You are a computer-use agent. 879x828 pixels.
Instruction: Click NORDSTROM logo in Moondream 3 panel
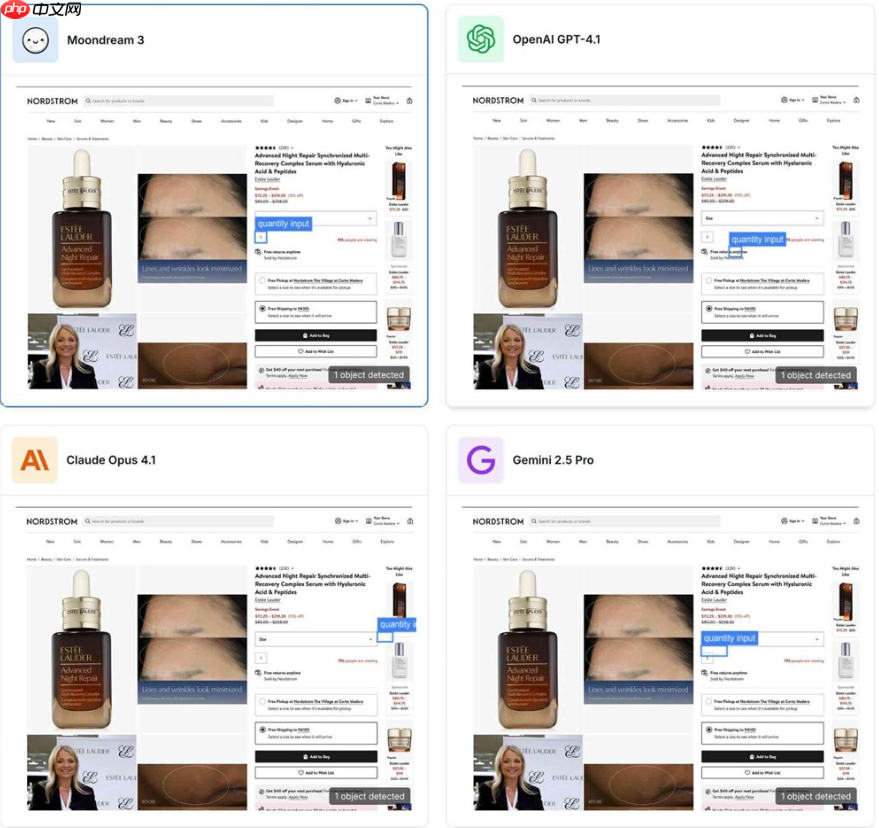point(52,101)
